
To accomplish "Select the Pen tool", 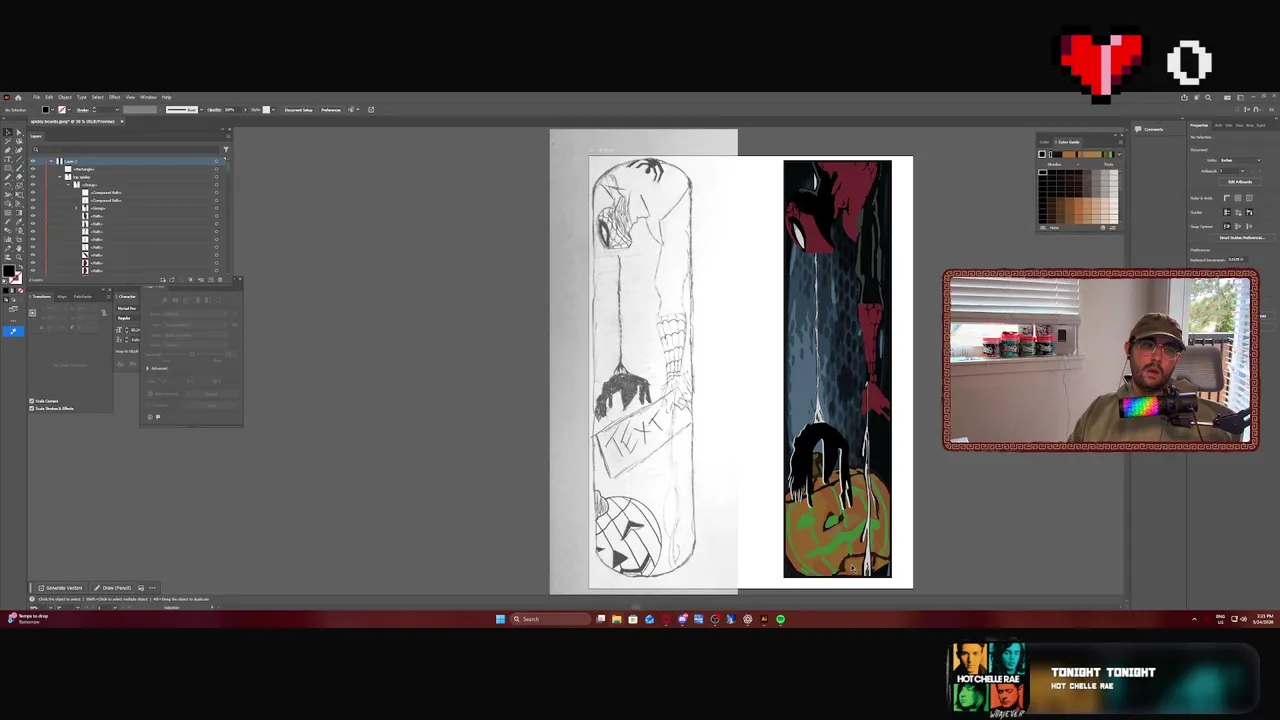I will tap(8, 150).
